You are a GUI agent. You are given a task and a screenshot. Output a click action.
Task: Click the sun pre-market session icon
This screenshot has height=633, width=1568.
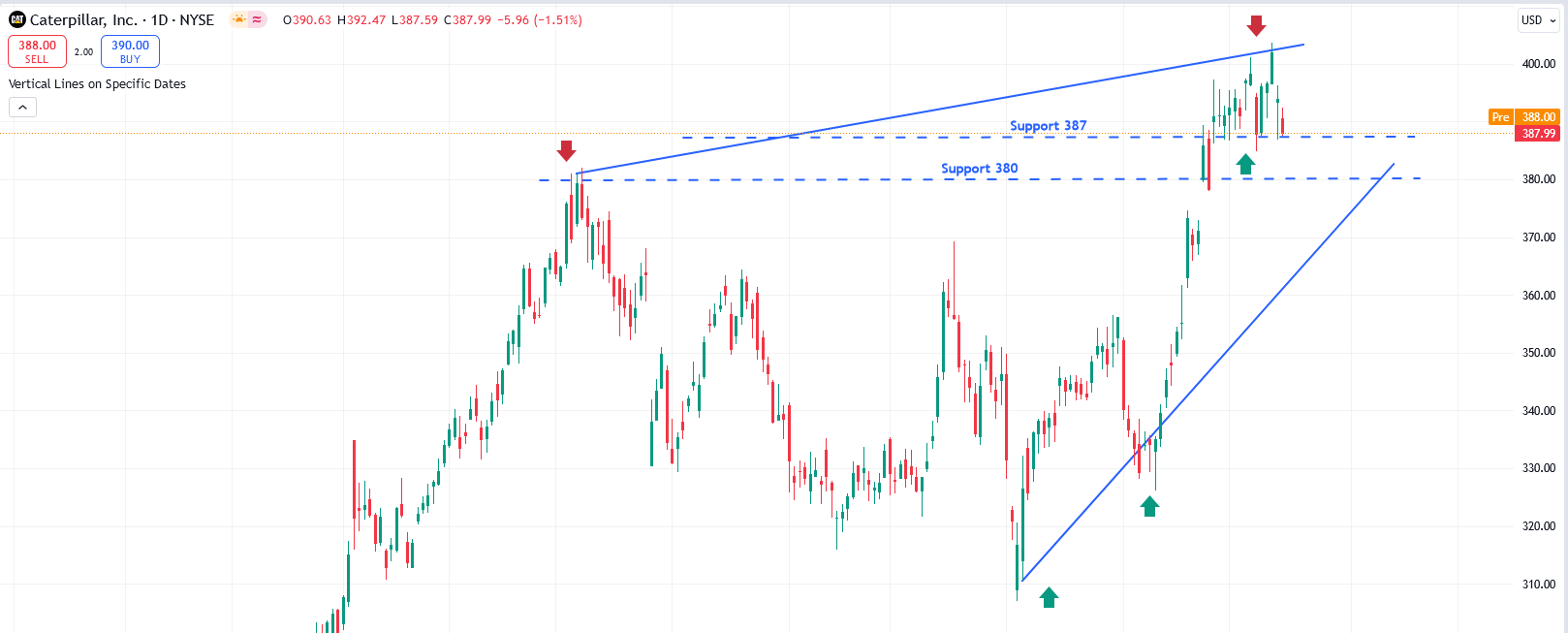click(x=239, y=19)
